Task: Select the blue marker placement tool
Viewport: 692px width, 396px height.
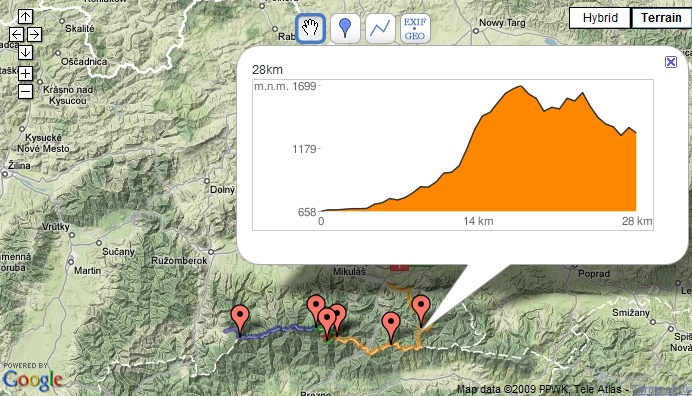Action: (345, 29)
